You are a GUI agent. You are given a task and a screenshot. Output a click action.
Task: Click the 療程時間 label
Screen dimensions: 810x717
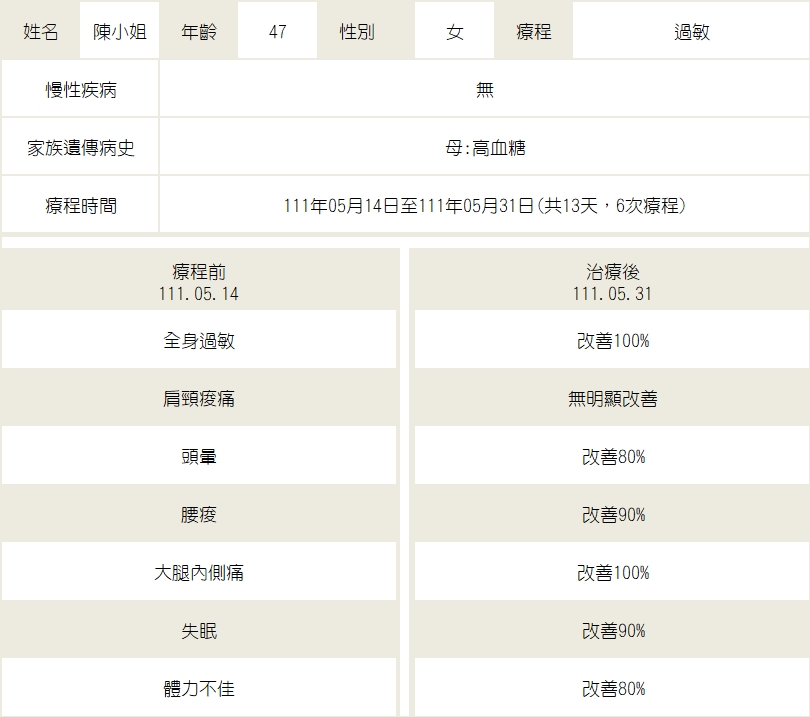(80, 205)
